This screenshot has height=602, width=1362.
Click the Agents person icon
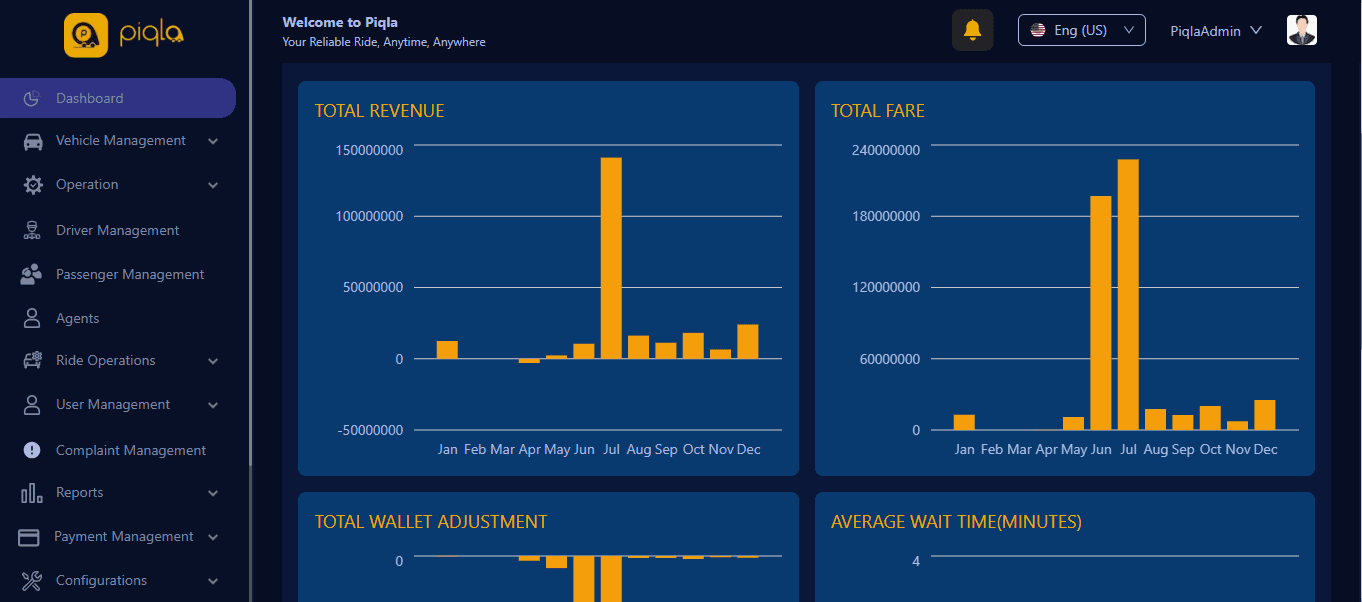32,318
